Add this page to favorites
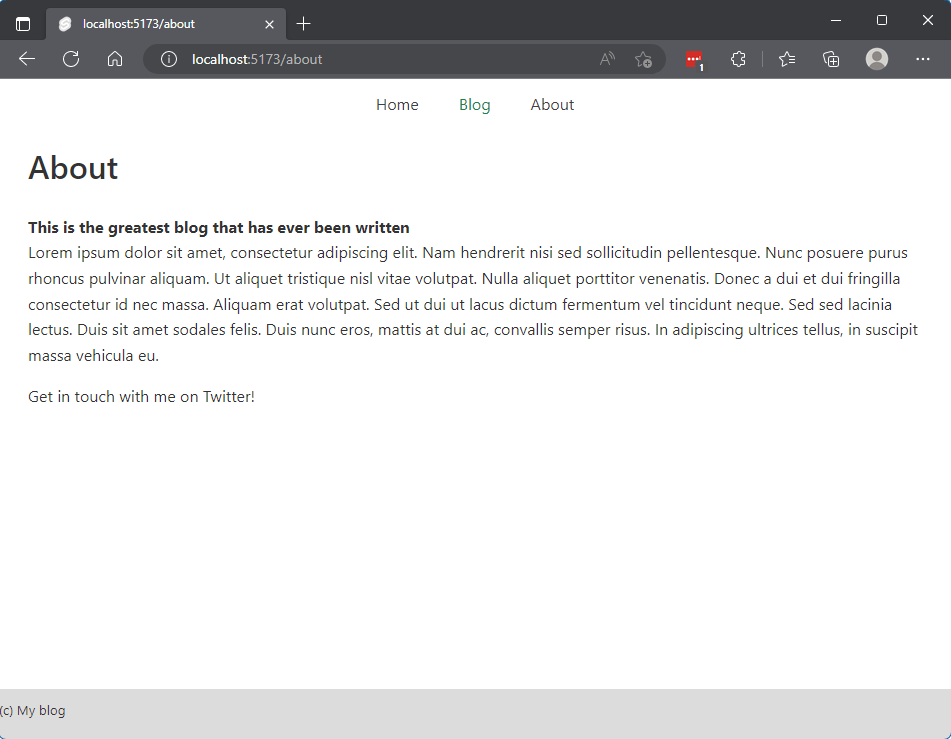This screenshot has height=739, width=951. (x=644, y=59)
